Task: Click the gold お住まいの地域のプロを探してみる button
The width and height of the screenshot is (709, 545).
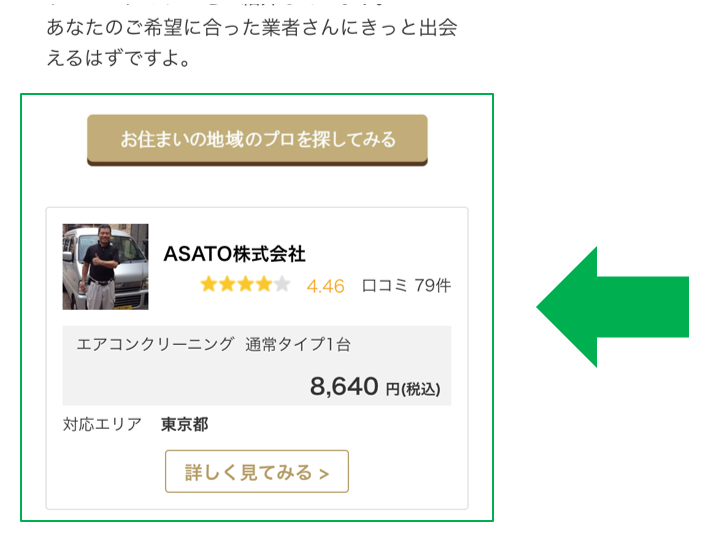Action: [x=257, y=139]
